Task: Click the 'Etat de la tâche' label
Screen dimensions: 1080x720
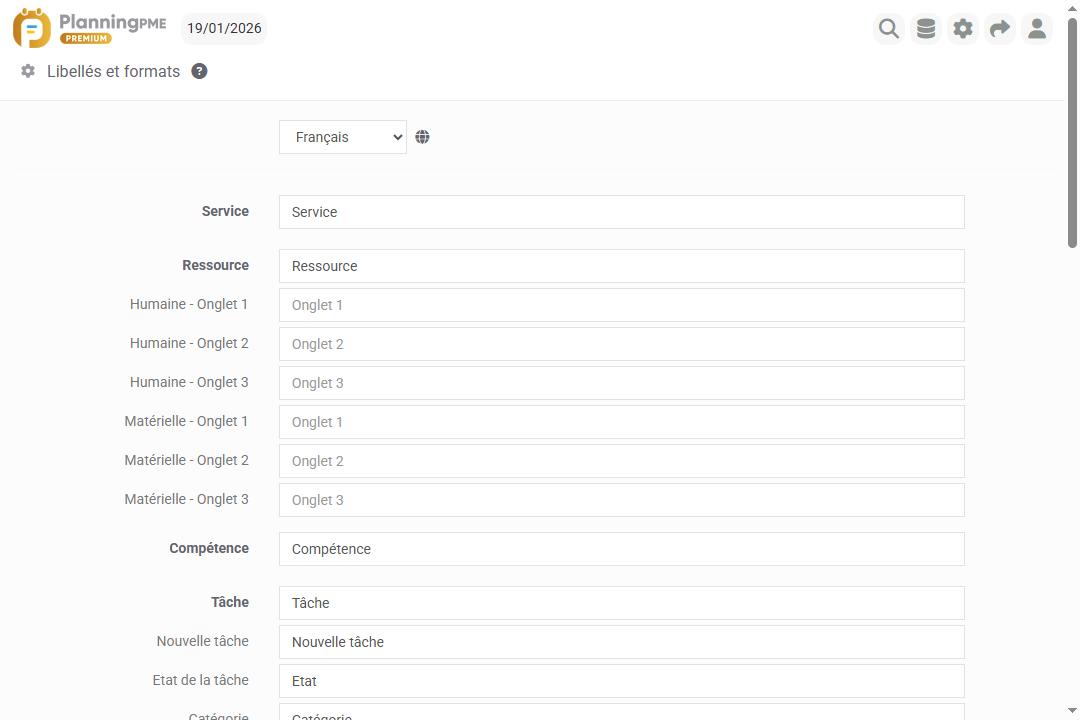Action: point(200,680)
